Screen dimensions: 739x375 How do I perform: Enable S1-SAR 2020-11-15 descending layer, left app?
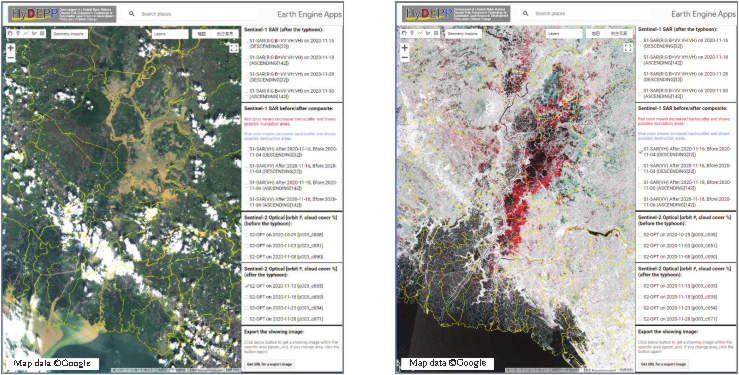coord(246,44)
